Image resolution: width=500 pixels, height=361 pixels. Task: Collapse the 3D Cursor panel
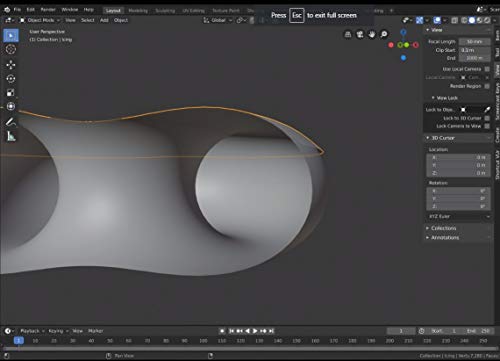(428, 138)
